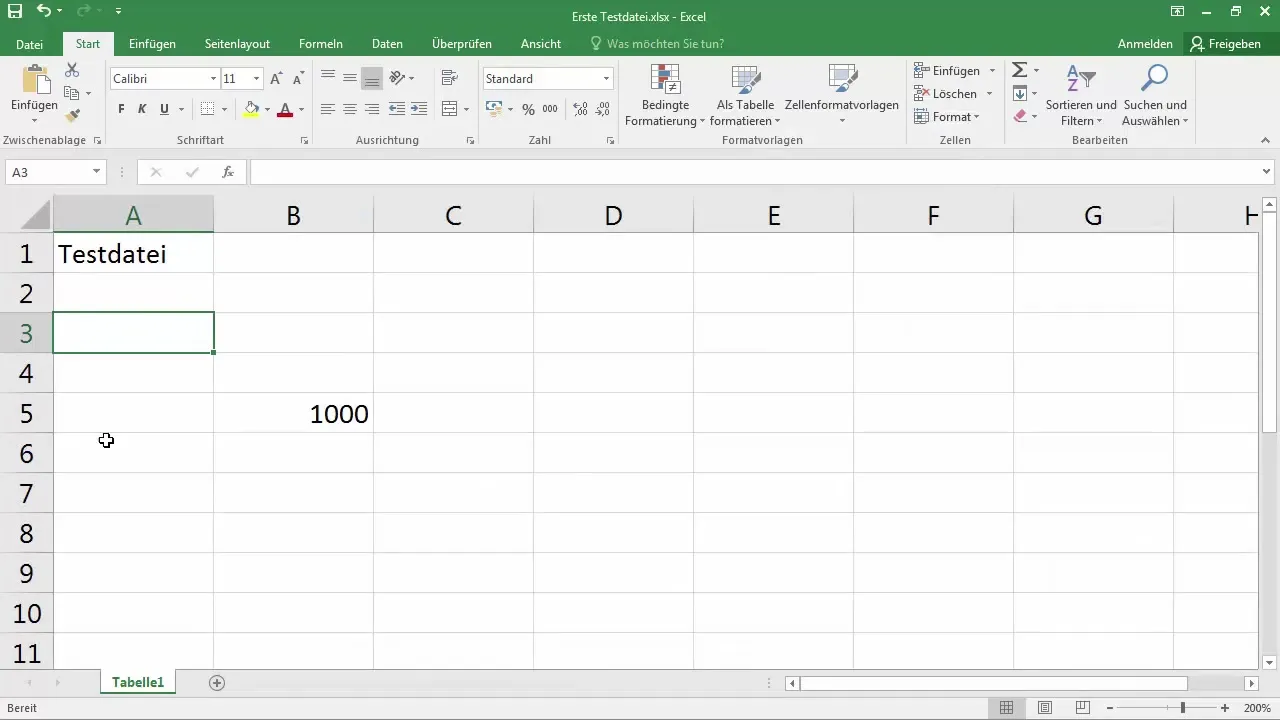This screenshot has height=720, width=1280.
Task: Switch to the Ansicht tab
Action: click(541, 44)
